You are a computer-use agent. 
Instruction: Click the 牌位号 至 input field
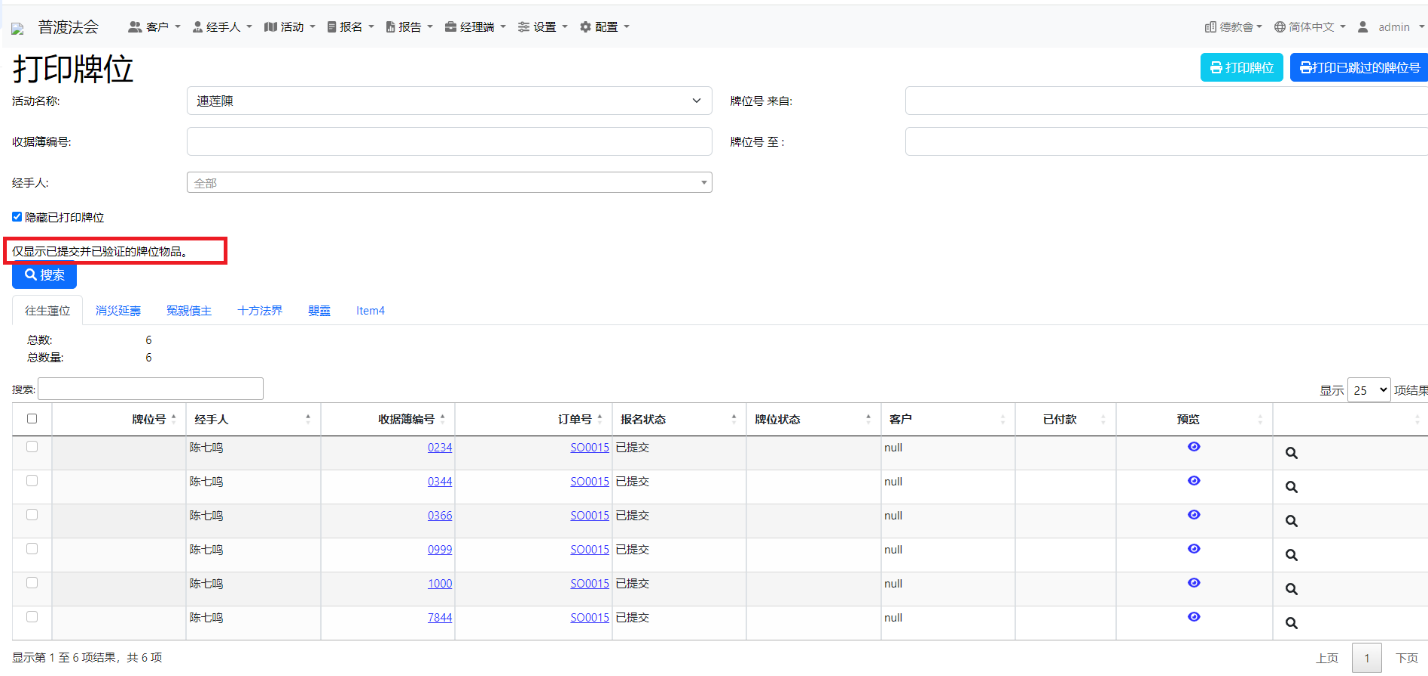pos(1166,142)
